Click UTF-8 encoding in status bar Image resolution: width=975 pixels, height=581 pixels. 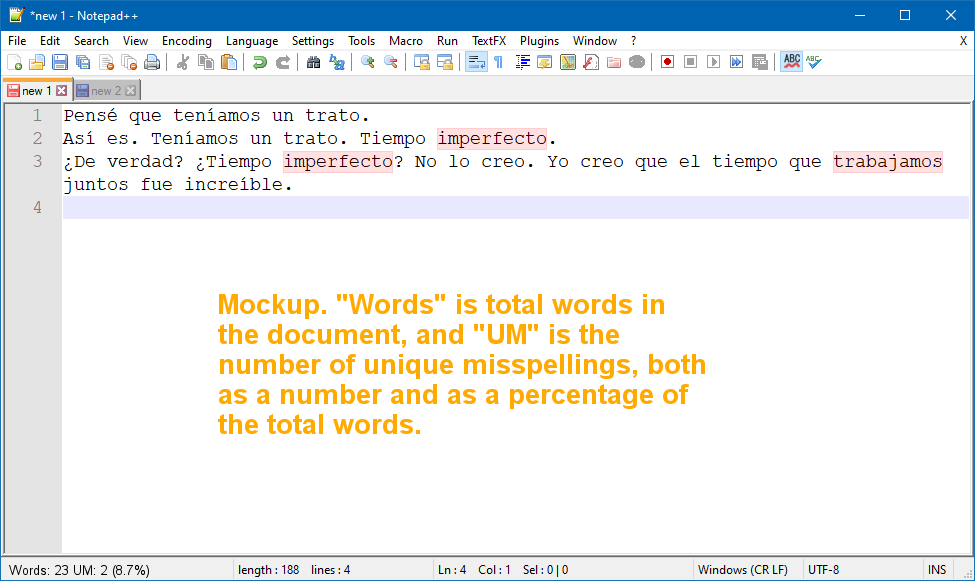[x=823, y=570]
